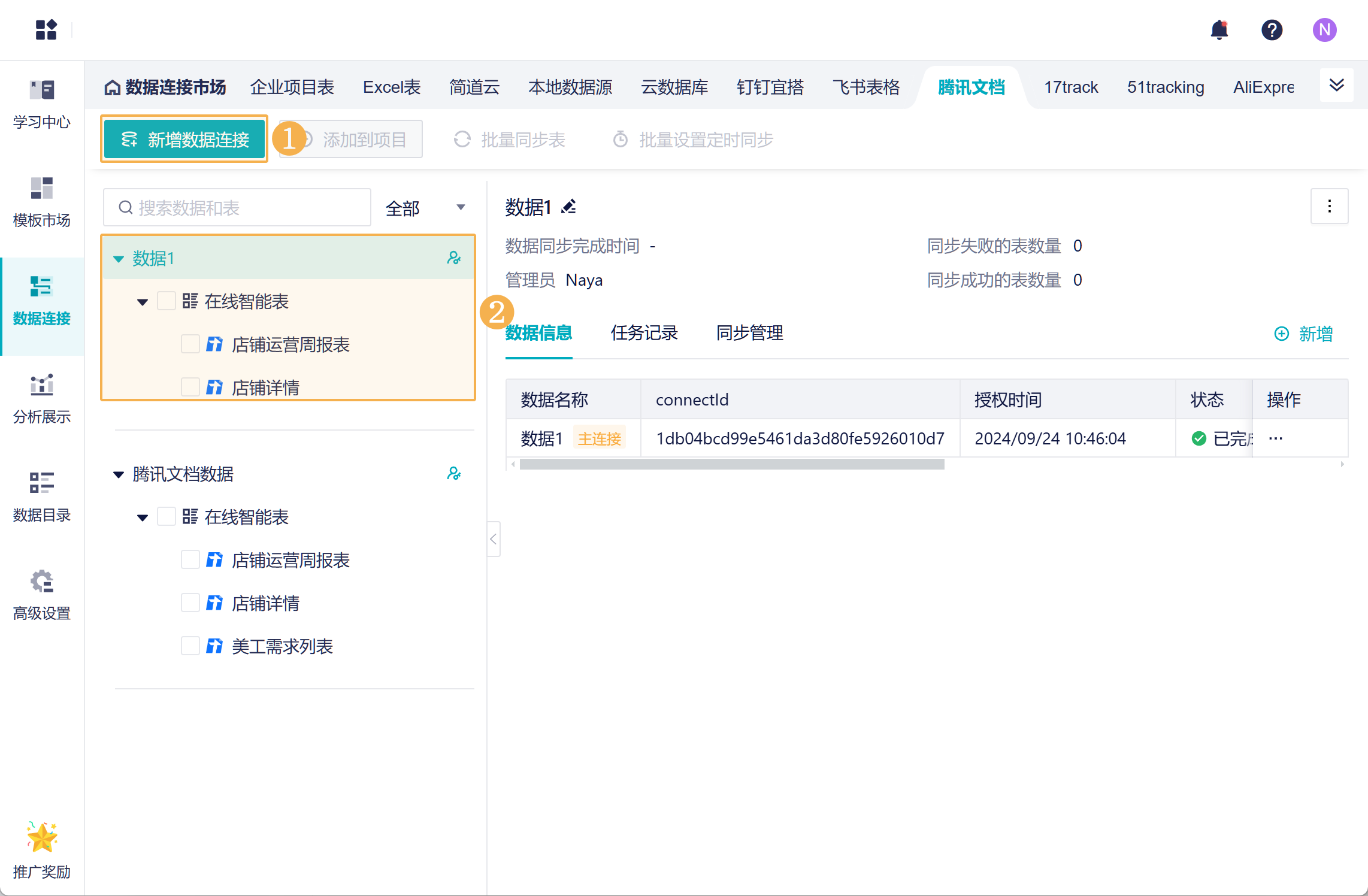This screenshot has width=1368, height=896.
Task: Click the 新增数据连接 button
Action: (x=184, y=140)
